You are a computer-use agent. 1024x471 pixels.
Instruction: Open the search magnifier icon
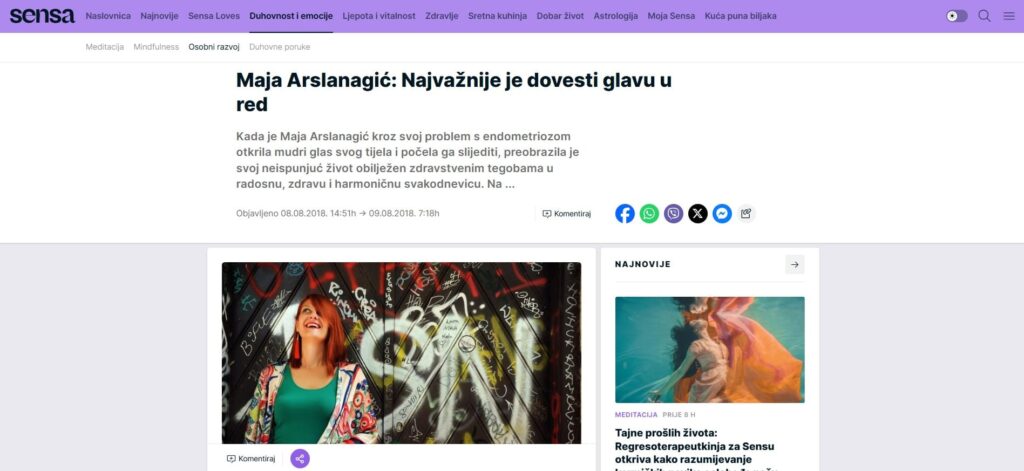984,16
